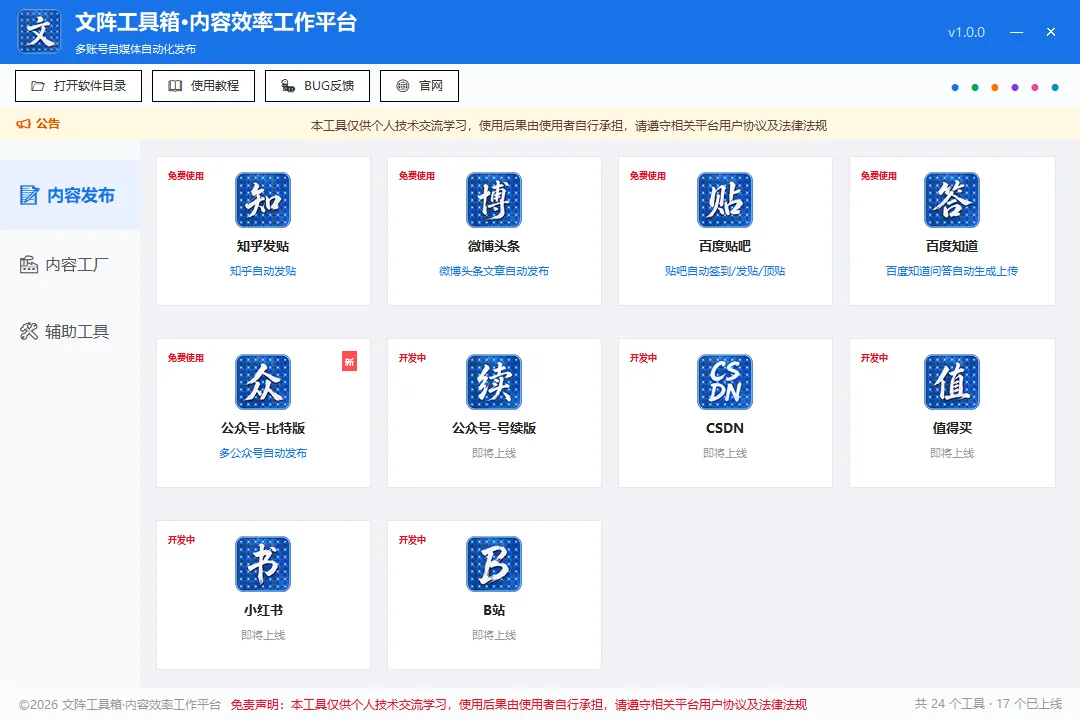Select the purple theme color dot
Viewport: 1080px width, 720px height.
[1015, 88]
